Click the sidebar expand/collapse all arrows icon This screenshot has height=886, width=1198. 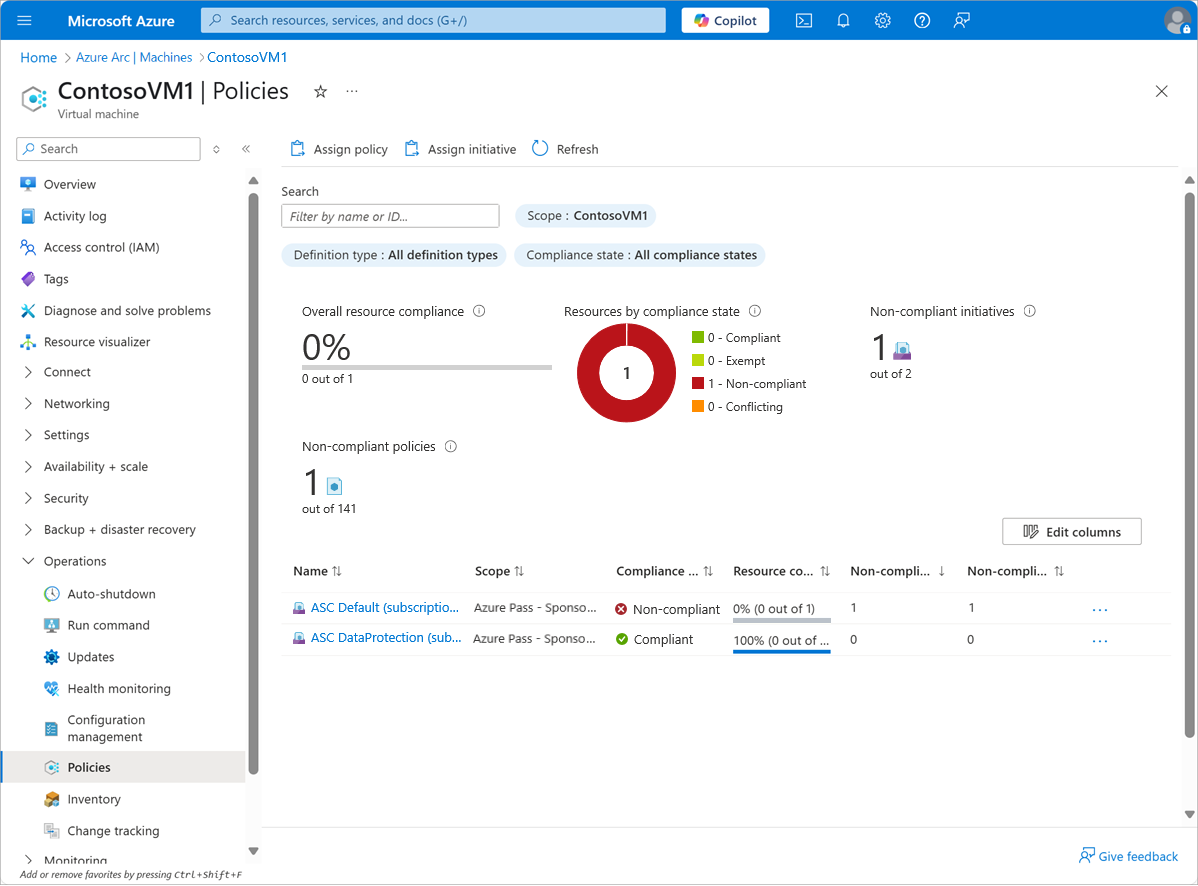[x=216, y=149]
